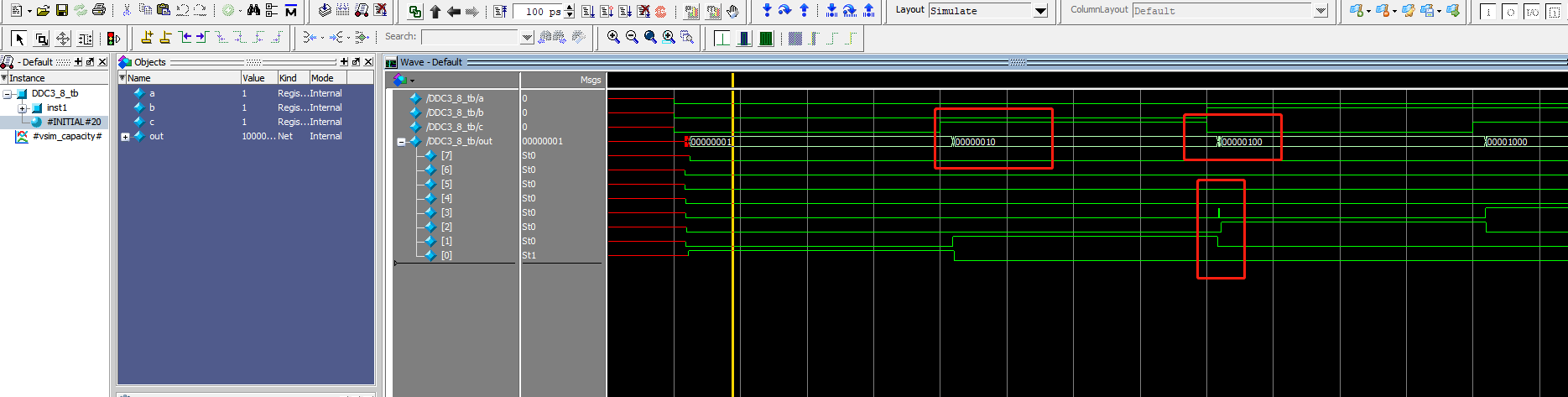Toggle the solid green wave format icon
This screenshot has width=1568, height=397.
[765, 39]
